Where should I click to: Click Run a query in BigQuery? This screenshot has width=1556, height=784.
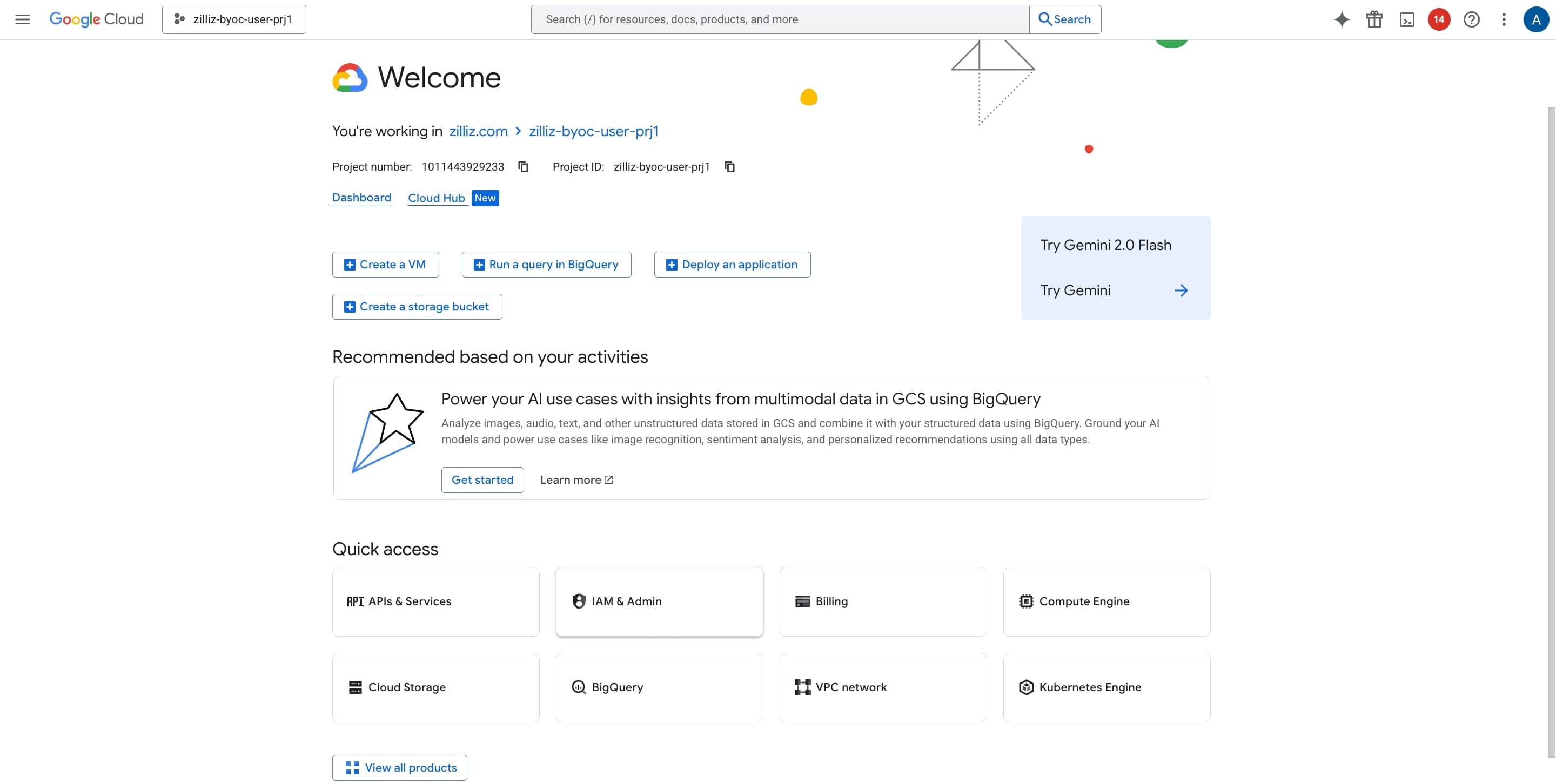coord(547,265)
